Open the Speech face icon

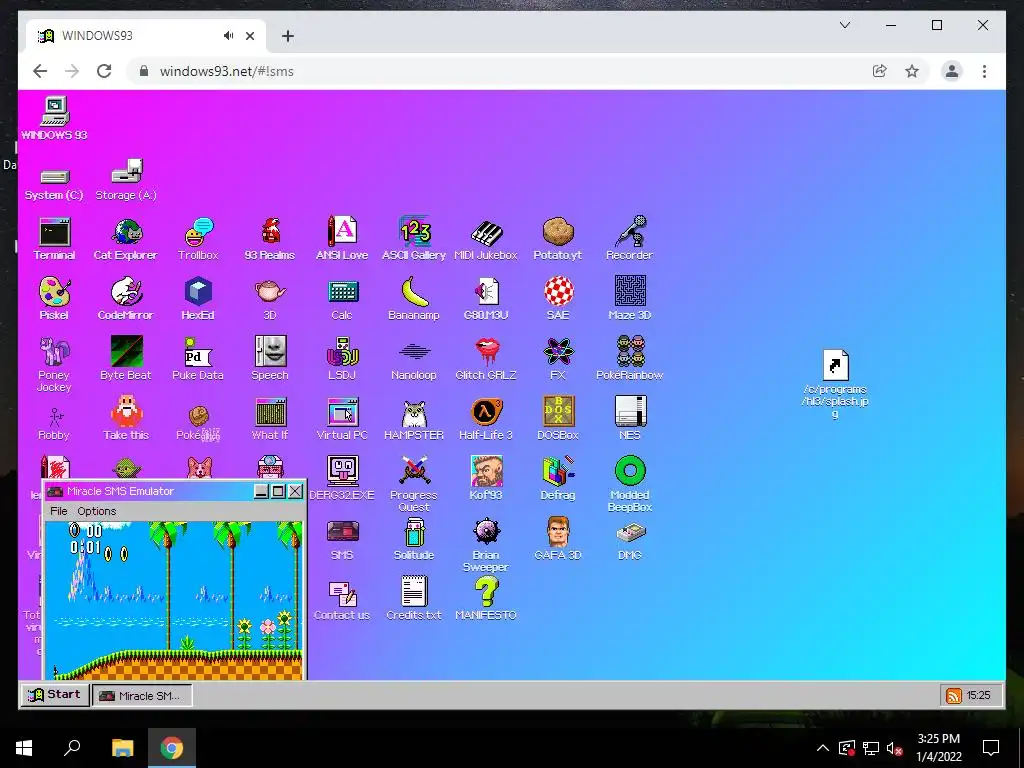[270, 359]
